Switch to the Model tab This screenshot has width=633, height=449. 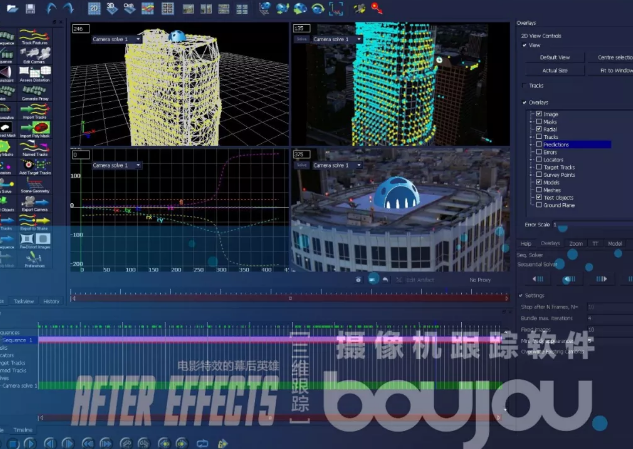point(615,243)
